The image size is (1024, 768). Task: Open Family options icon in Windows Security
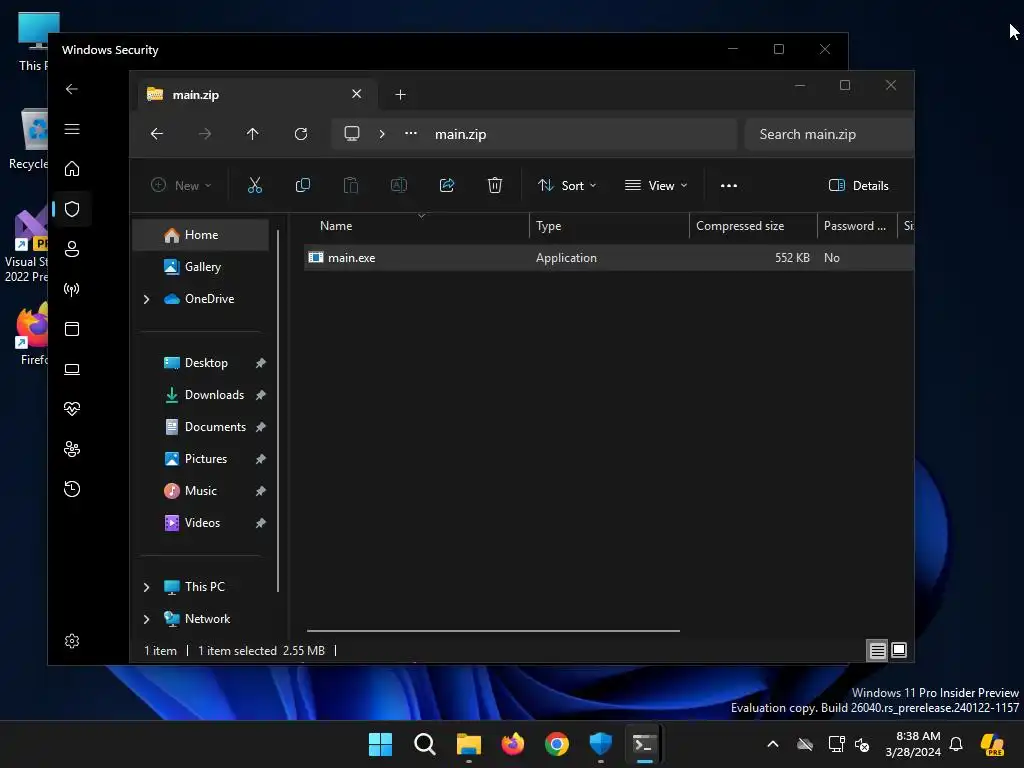(72, 449)
